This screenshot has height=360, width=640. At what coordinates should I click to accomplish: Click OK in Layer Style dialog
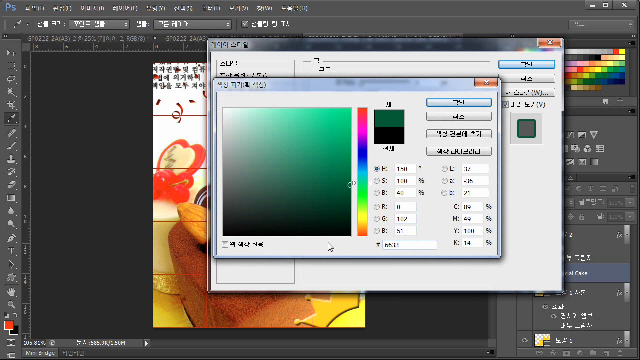(527, 64)
